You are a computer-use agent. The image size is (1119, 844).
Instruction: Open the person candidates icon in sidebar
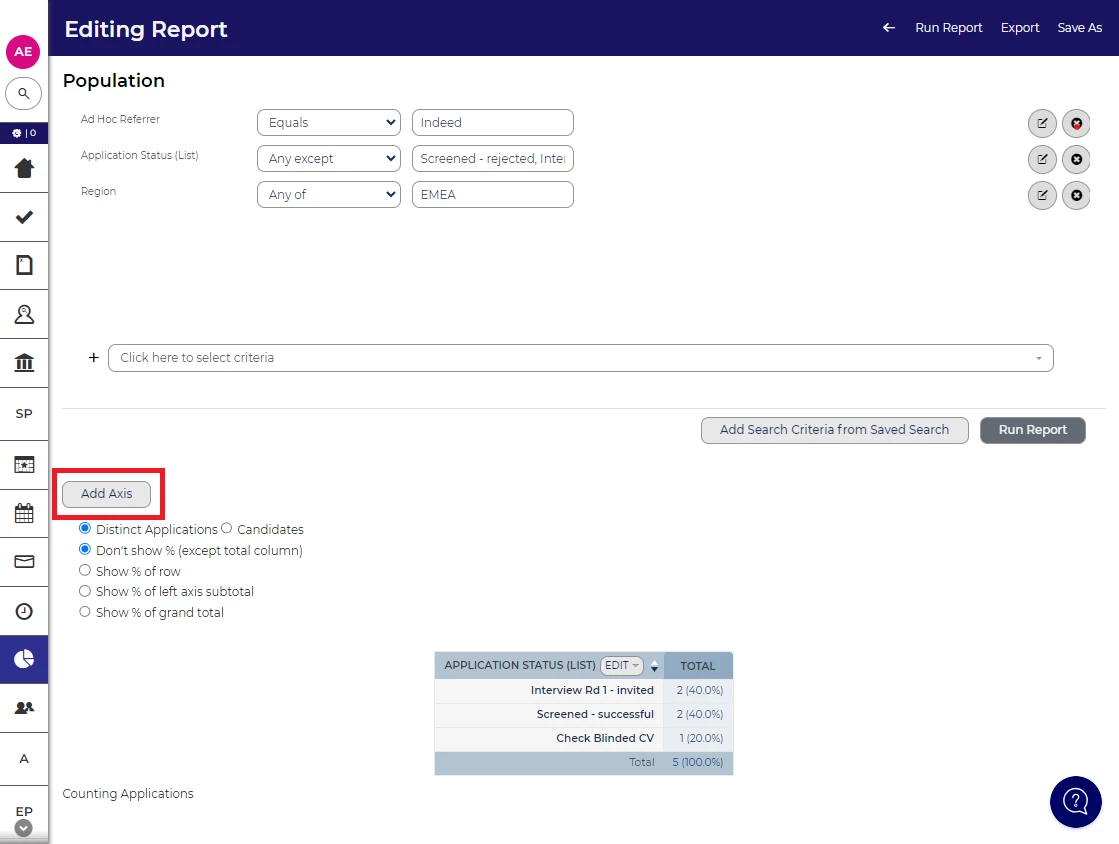tap(24, 314)
